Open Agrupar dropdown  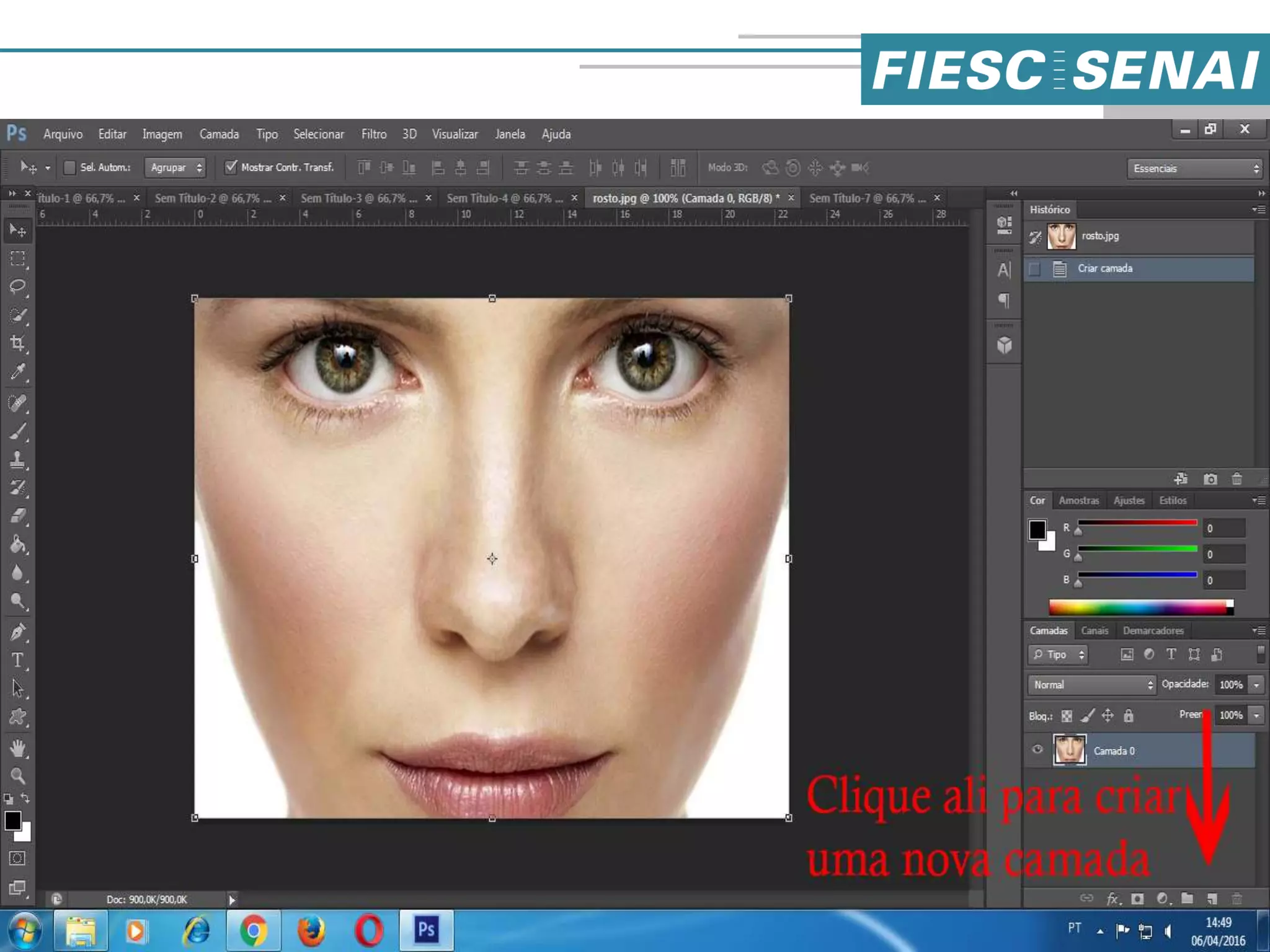[175, 167]
